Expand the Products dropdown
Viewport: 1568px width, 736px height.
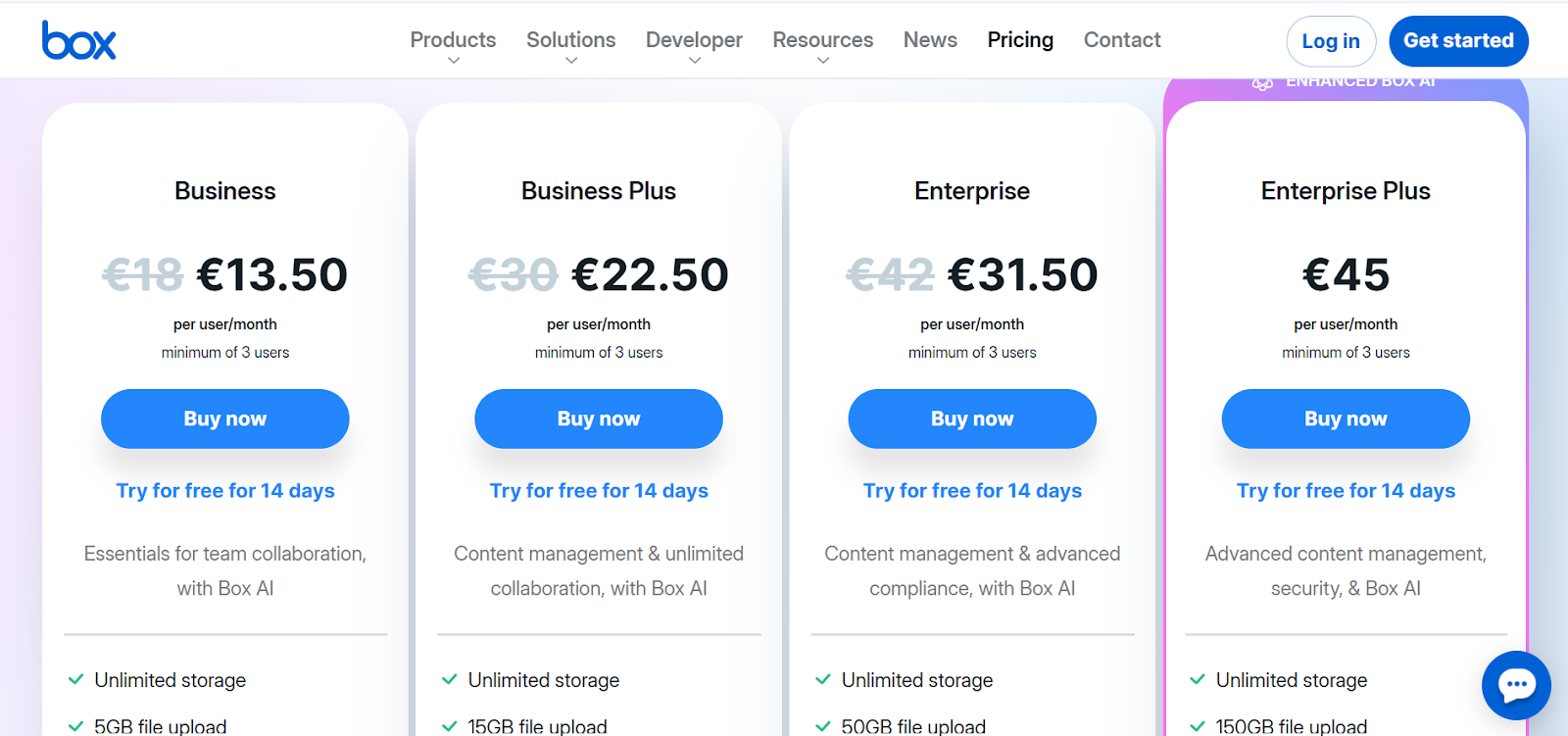click(453, 39)
